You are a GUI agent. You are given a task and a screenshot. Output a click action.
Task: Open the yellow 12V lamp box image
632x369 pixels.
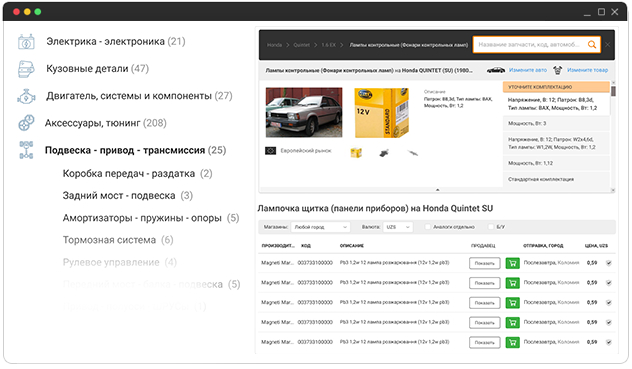(x=382, y=113)
